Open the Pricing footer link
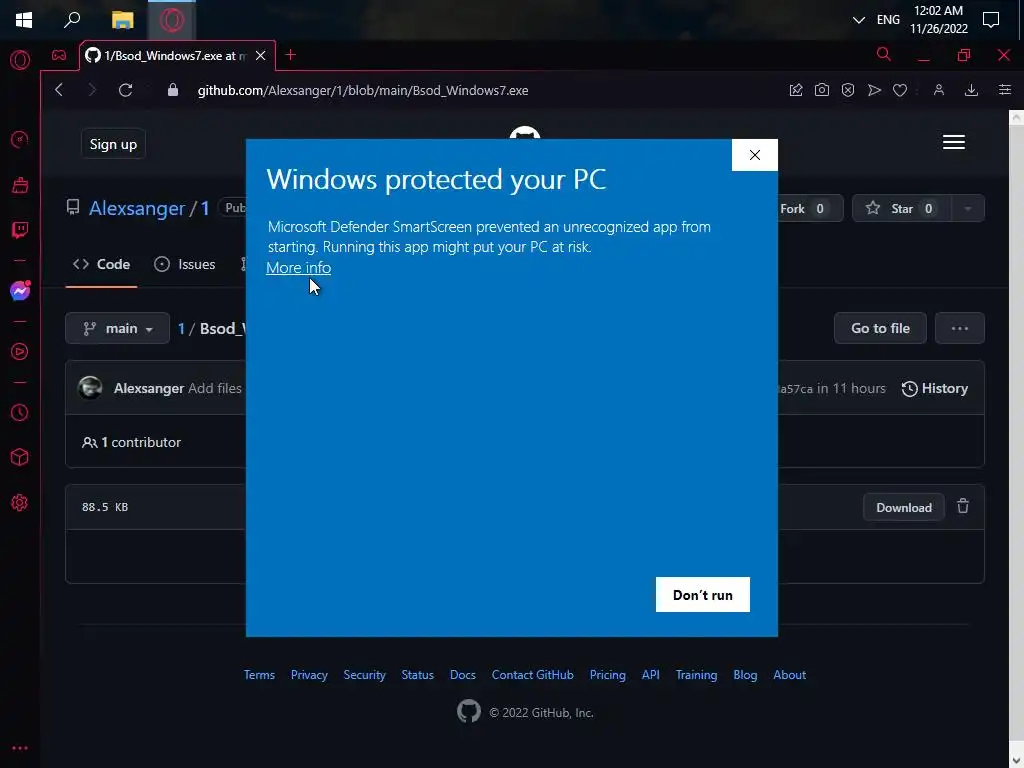This screenshot has width=1024, height=768. [x=607, y=675]
